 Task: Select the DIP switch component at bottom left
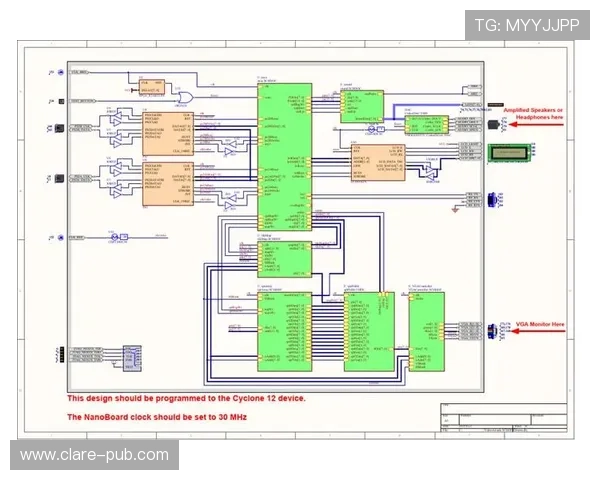[131, 356]
